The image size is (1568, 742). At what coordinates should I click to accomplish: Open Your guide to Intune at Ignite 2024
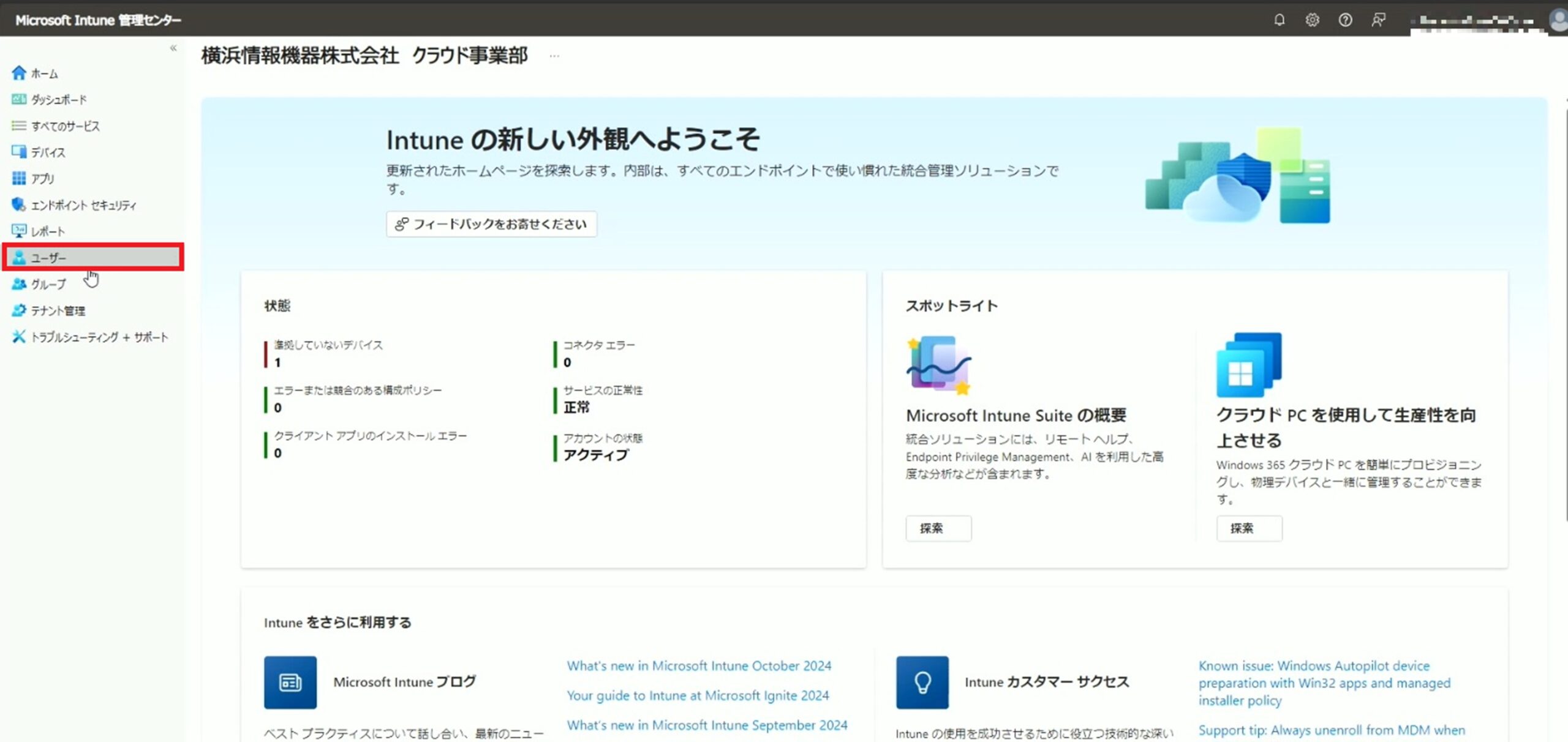click(697, 695)
